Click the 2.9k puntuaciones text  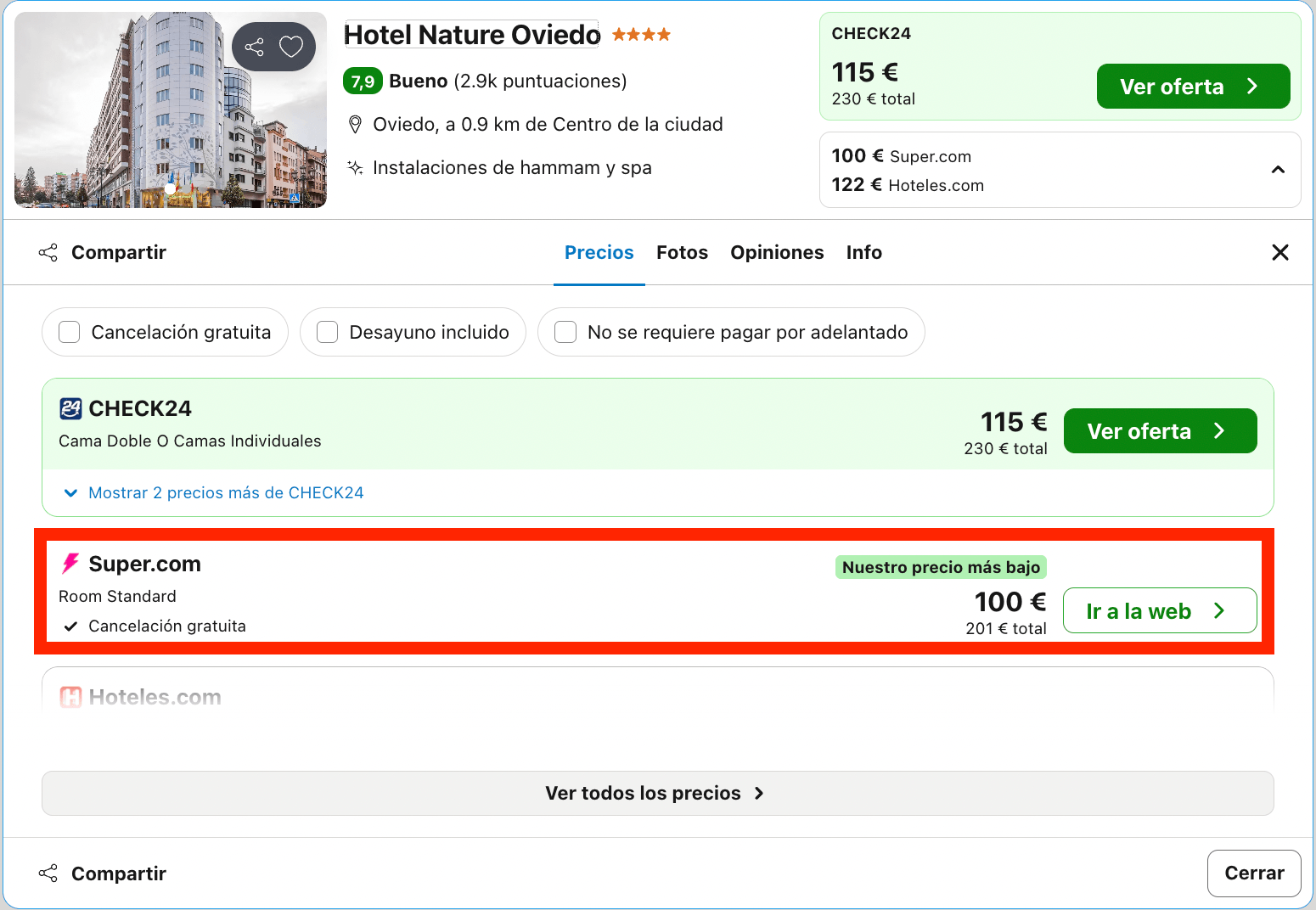[540, 81]
